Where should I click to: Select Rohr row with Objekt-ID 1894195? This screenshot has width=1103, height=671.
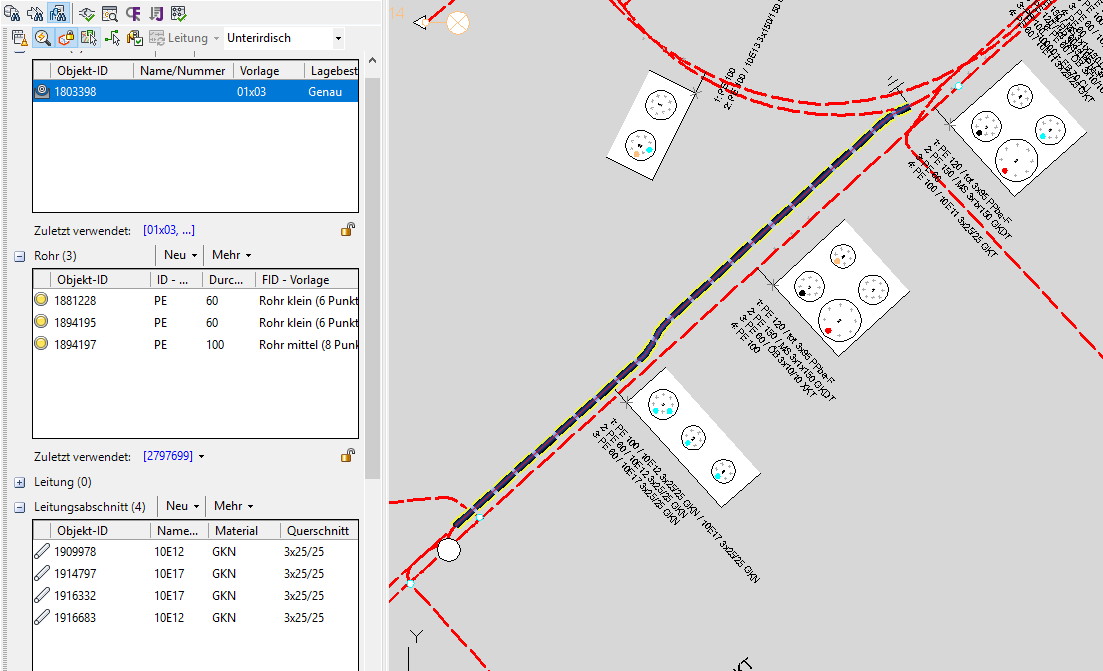coord(196,322)
